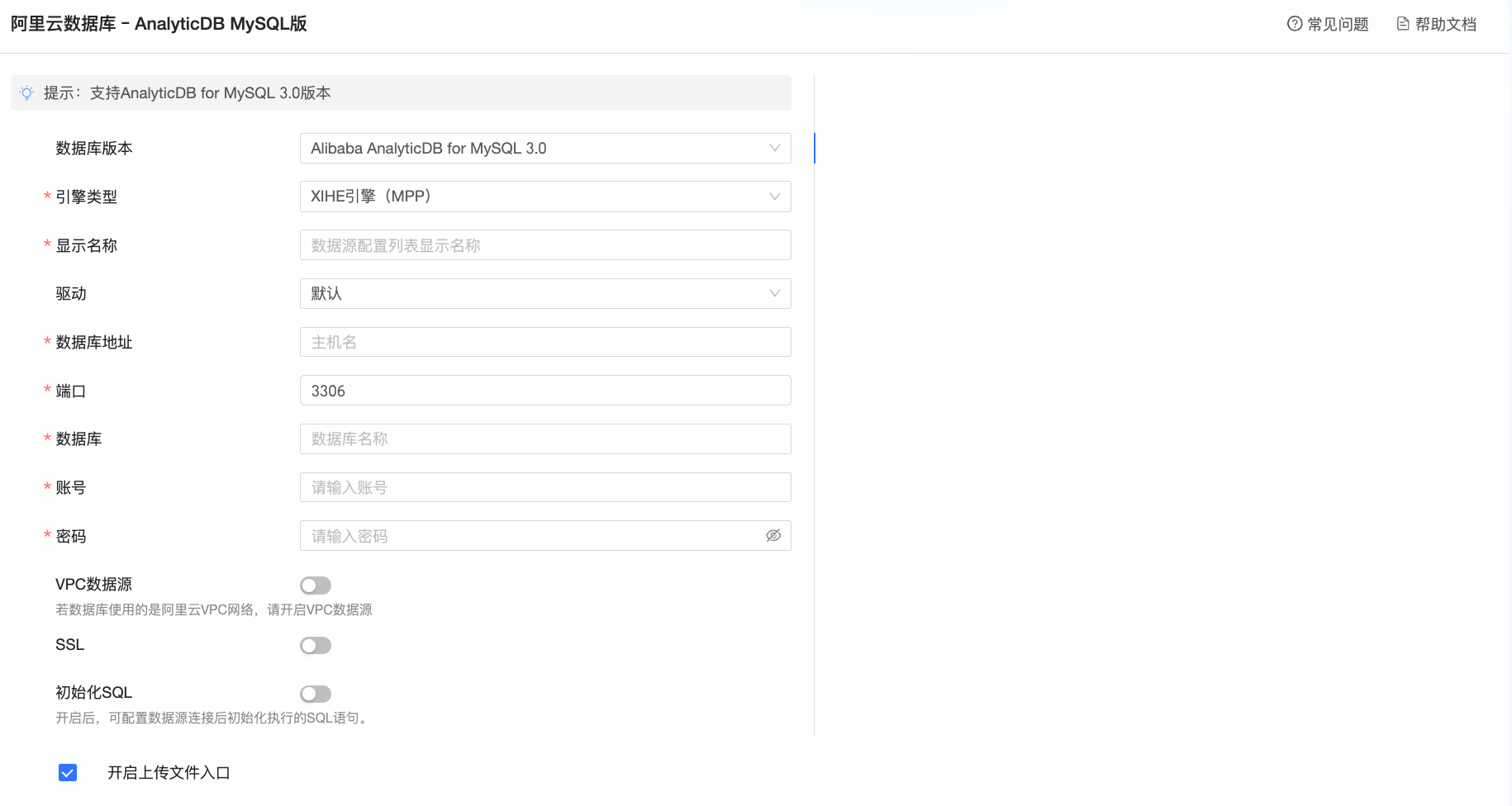
Task: Click the 初始化SQL description text
Action: [212, 718]
